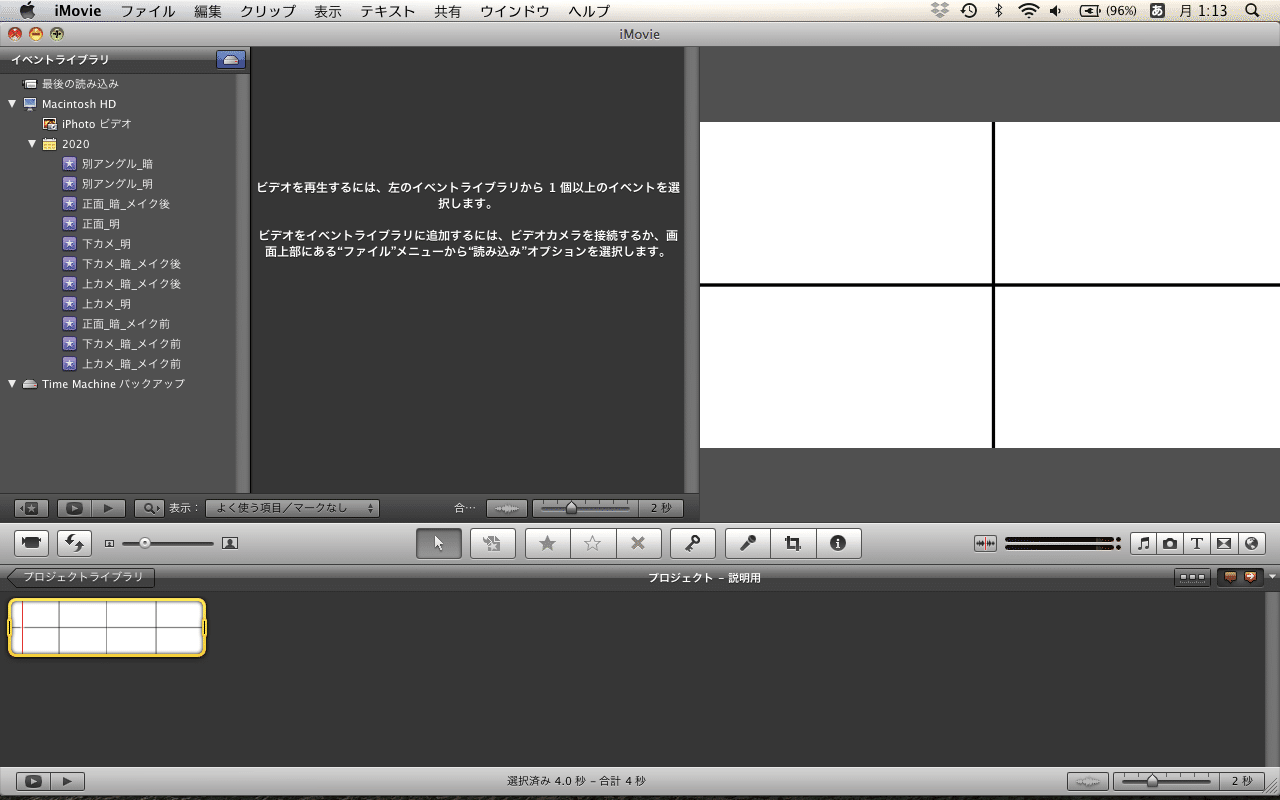Play project fullscreen at bottom left
Image resolution: width=1280 pixels, height=800 pixels.
[x=33, y=781]
